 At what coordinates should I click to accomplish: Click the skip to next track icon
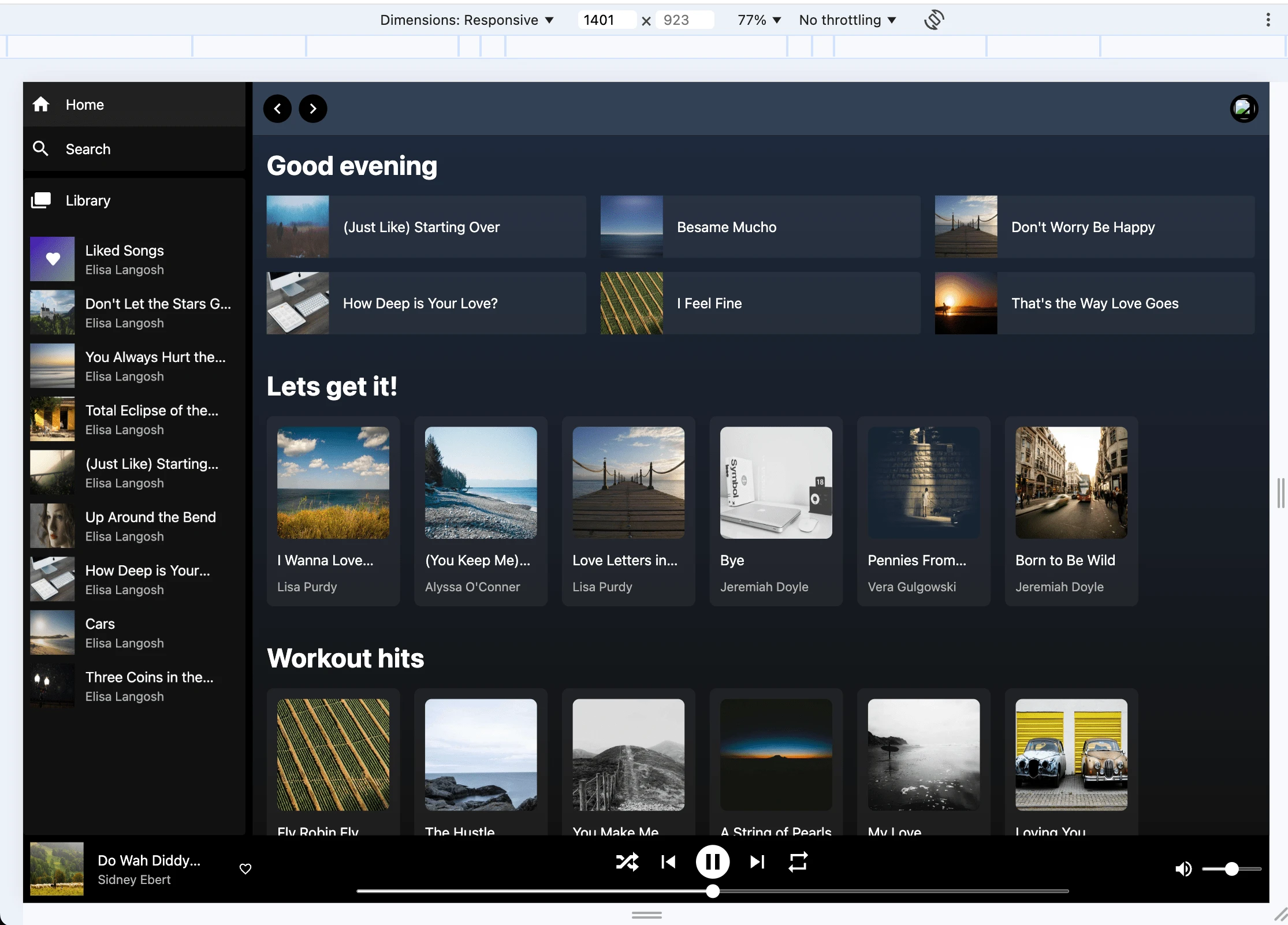757,862
